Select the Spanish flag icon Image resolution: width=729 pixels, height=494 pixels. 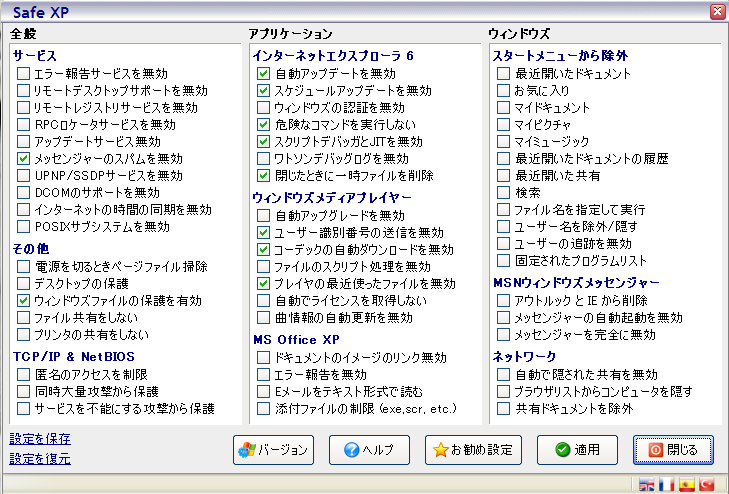click(x=686, y=485)
